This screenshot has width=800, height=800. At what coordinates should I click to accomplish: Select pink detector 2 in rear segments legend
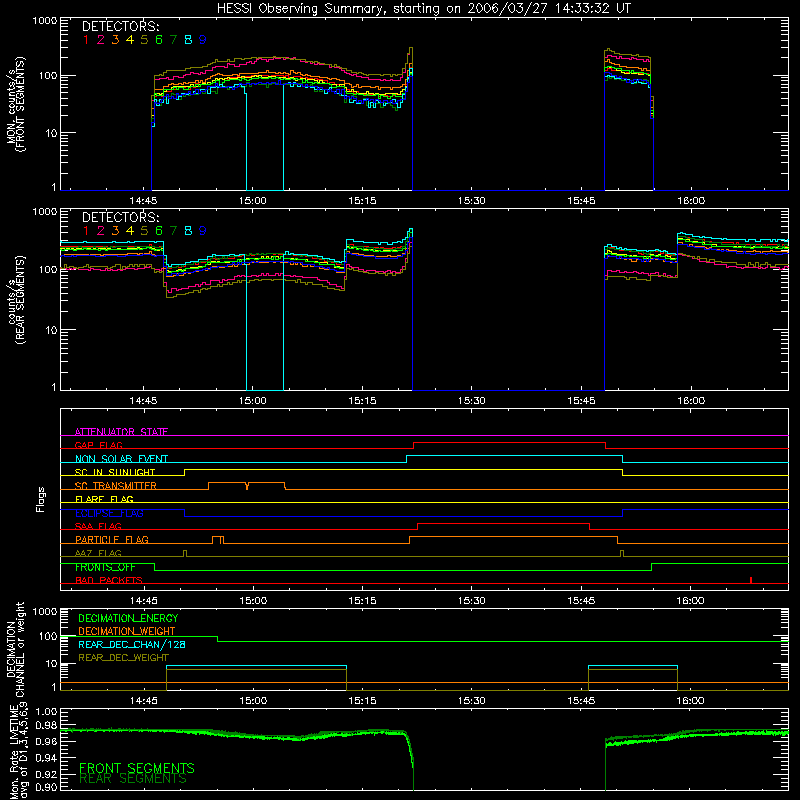click(x=101, y=231)
